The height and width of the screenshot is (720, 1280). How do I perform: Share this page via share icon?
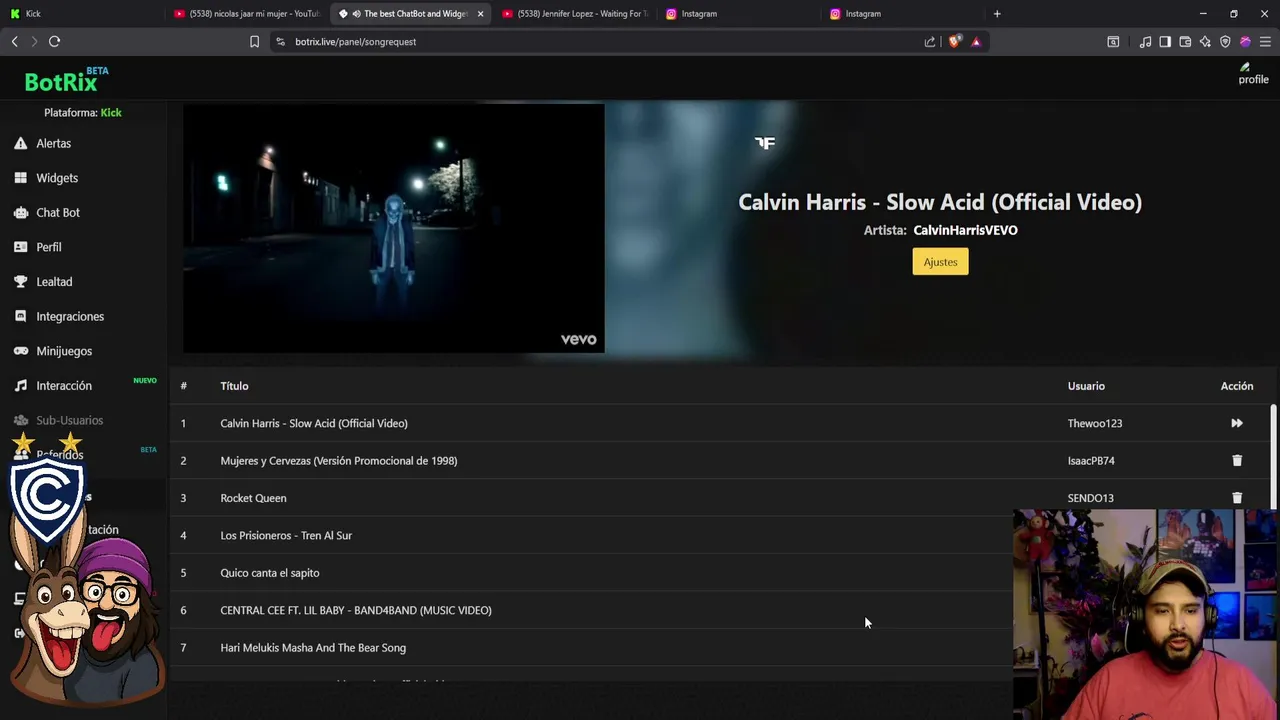[930, 41]
